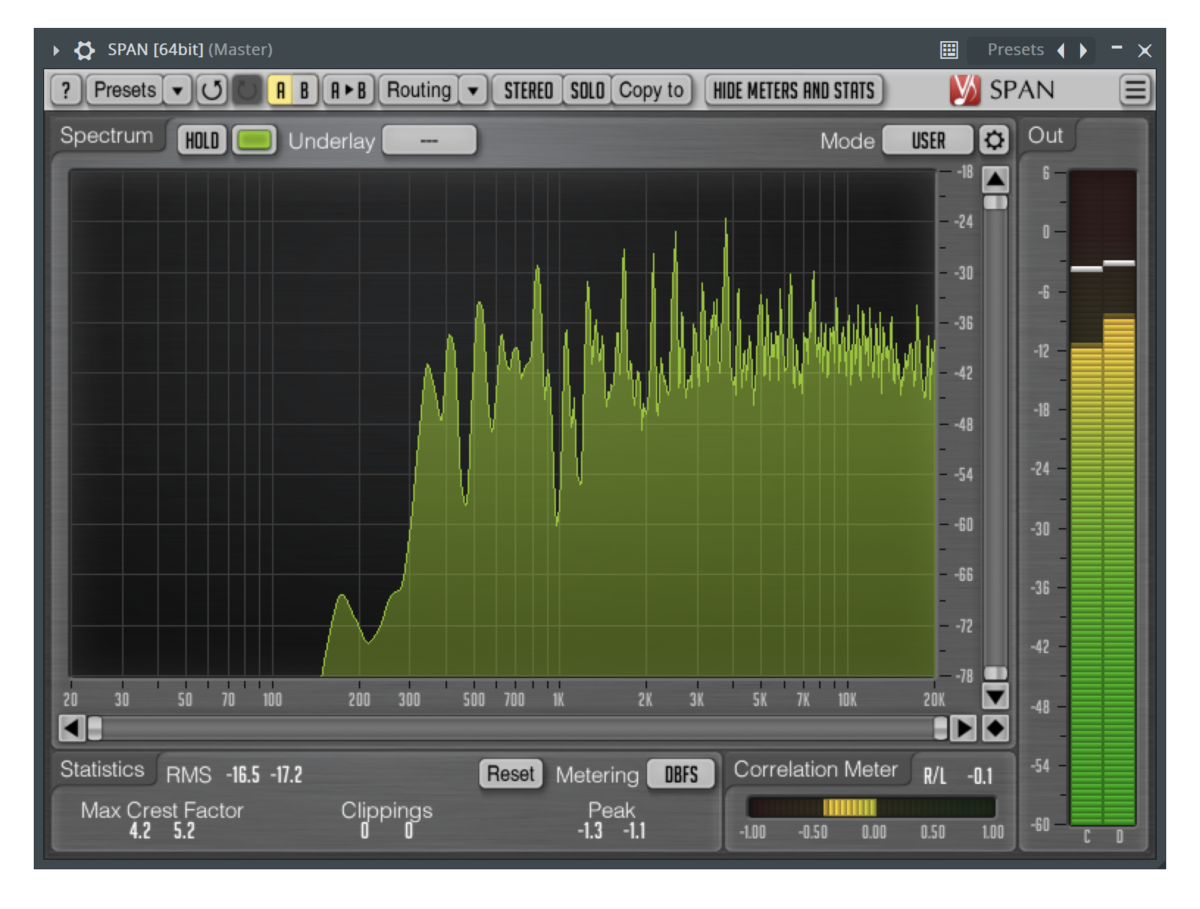Open the help question mark button
Screen dimensions: 1200x909
click(x=66, y=90)
